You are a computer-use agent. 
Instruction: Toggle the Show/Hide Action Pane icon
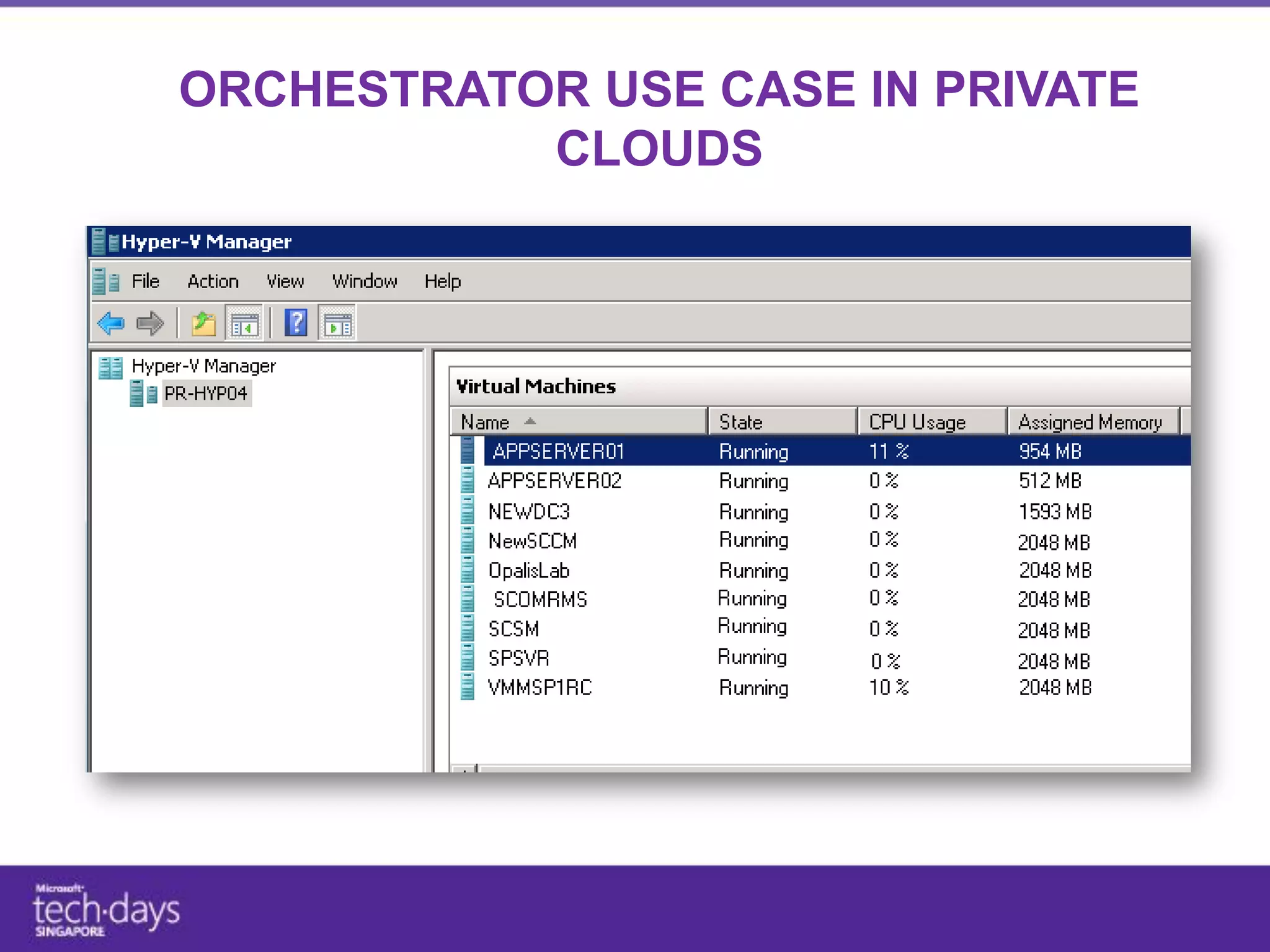pos(337,324)
